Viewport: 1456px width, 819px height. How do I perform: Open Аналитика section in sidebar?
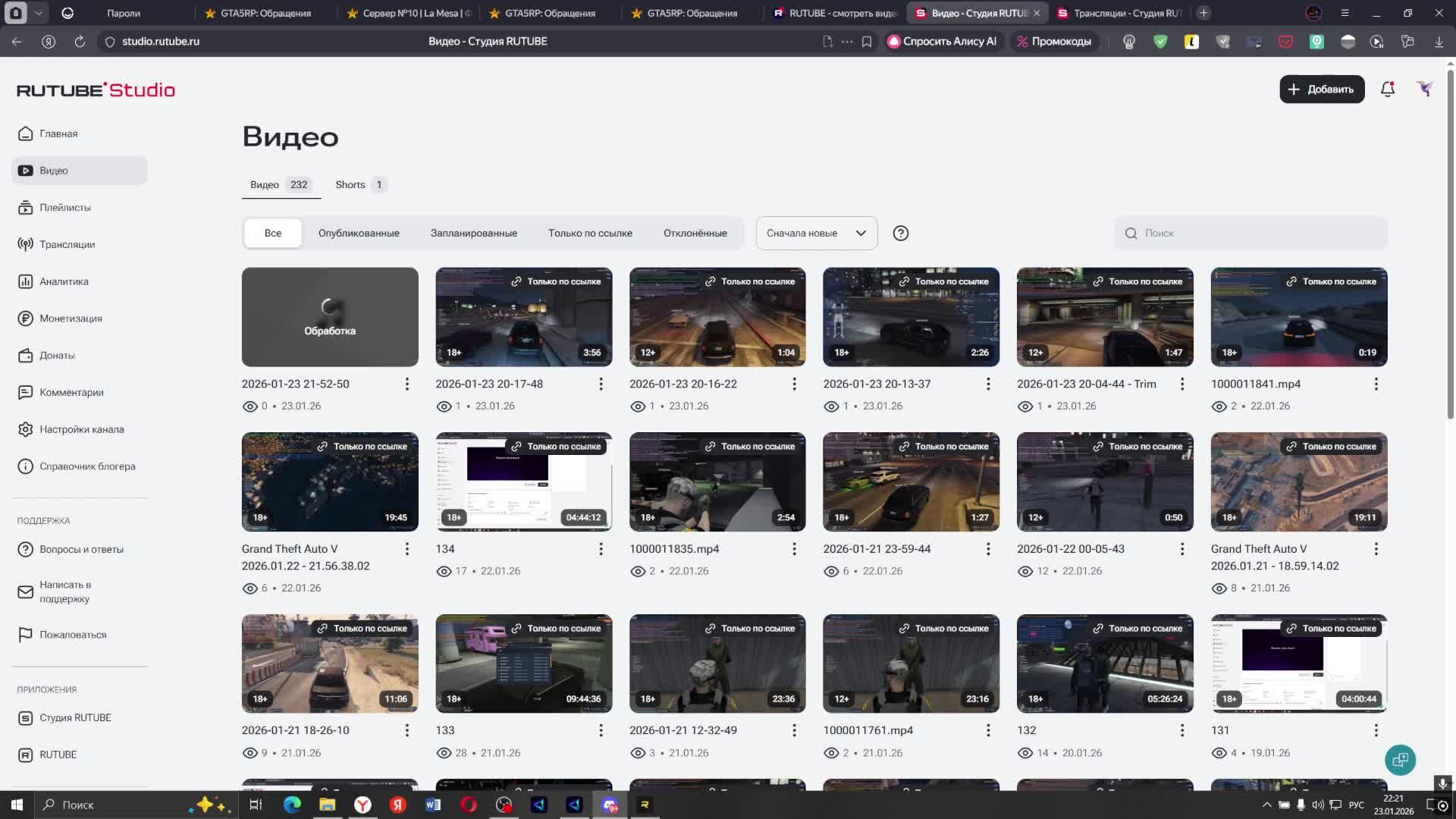click(64, 281)
